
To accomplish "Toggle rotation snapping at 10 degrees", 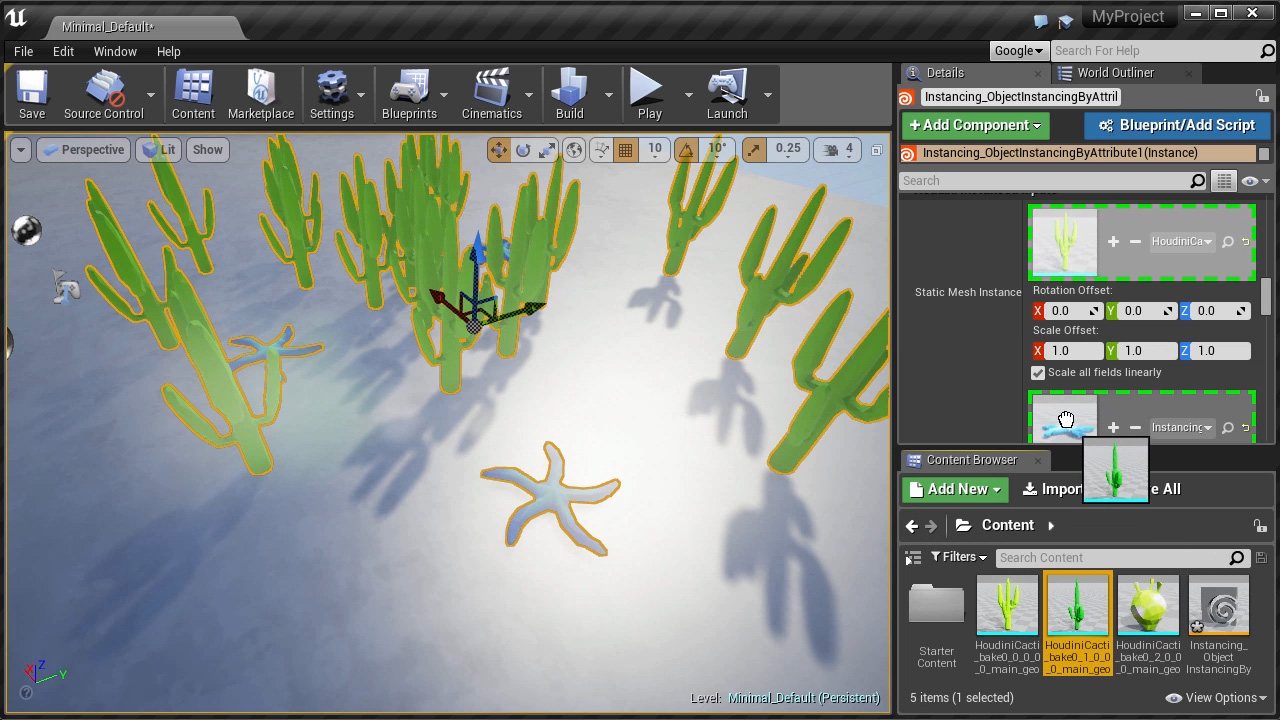I will pyautogui.click(x=686, y=149).
